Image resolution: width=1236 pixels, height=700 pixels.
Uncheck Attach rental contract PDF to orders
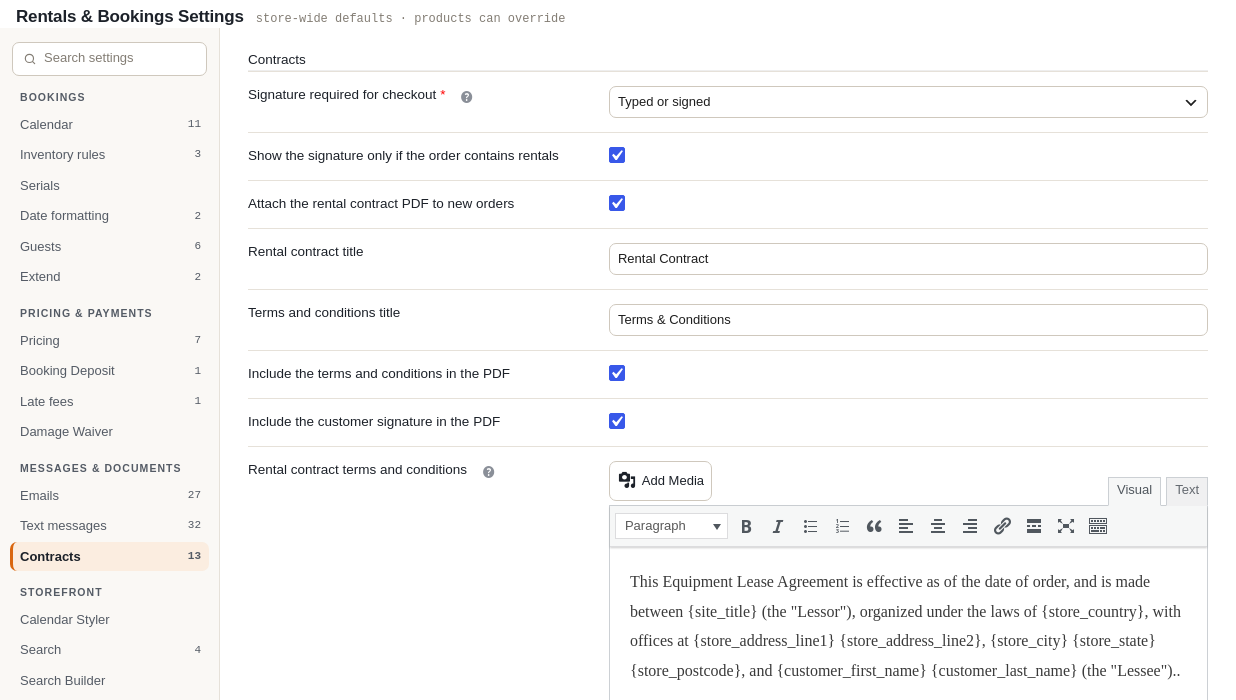pos(617,203)
